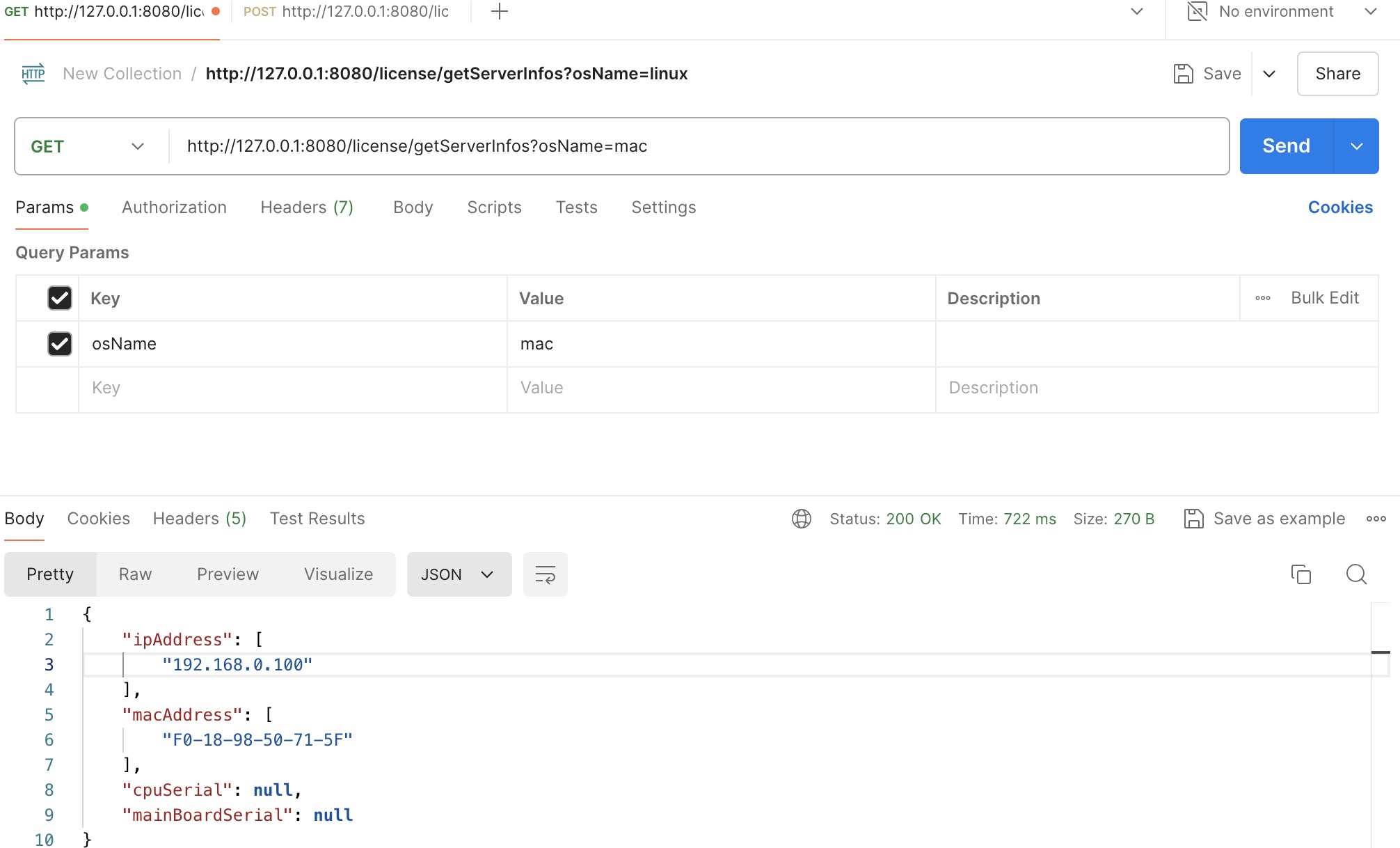This screenshot has height=848, width=1400.
Task: Open the No environment selector
Action: (x=1282, y=12)
